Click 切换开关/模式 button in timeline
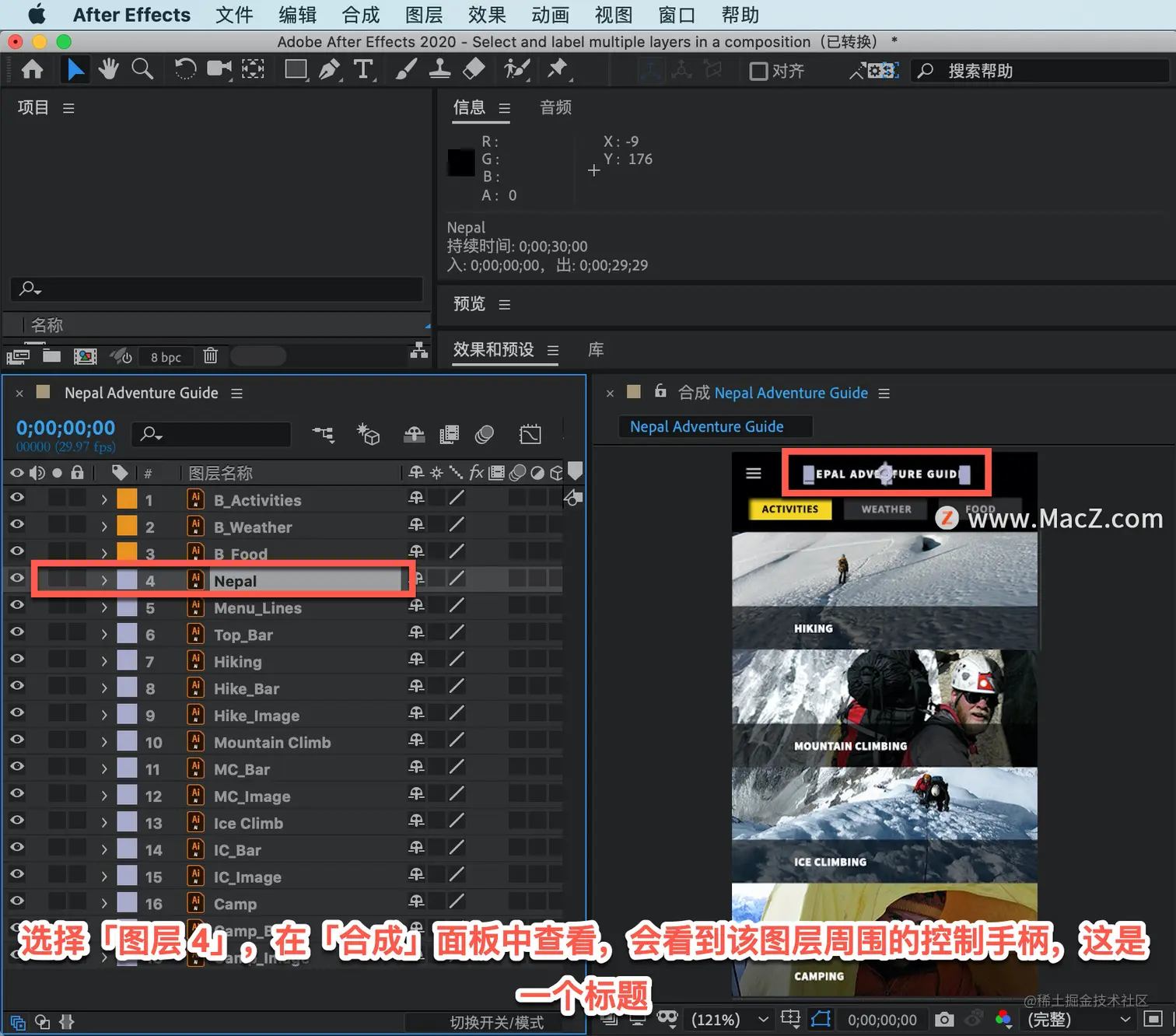Screen dimensions: 1176x1036 pos(497,1022)
